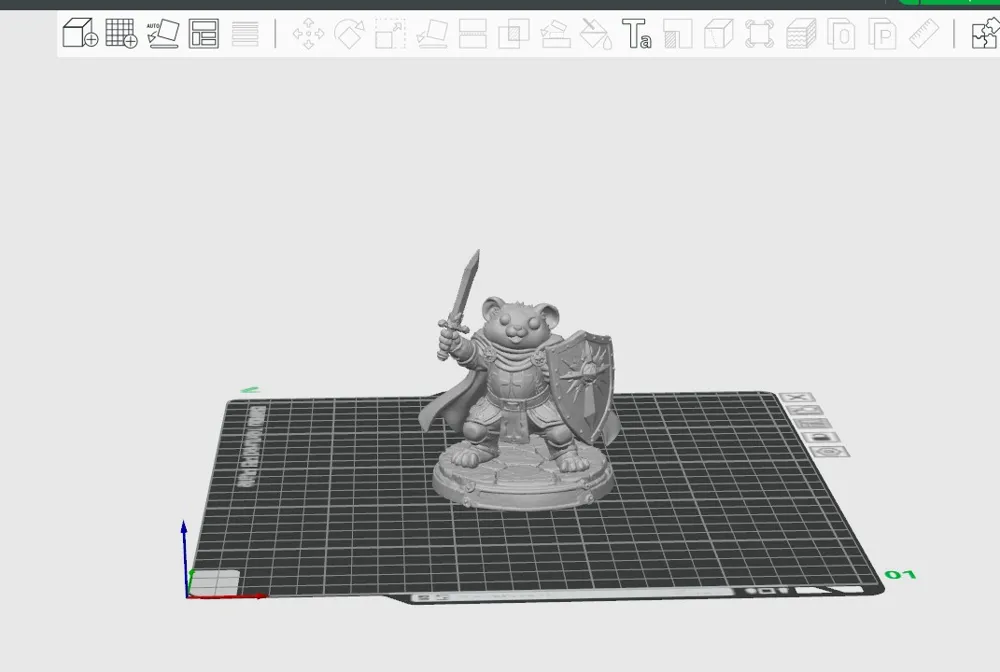The width and height of the screenshot is (1000, 672).
Task: Select the mouse knight 3D model
Action: pos(520,389)
